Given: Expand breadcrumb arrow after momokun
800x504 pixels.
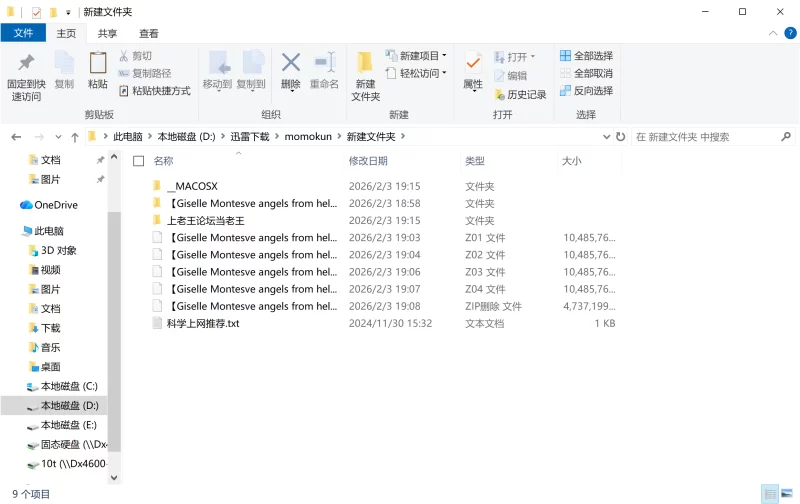Looking at the screenshot, I should (x=339, y=136).
